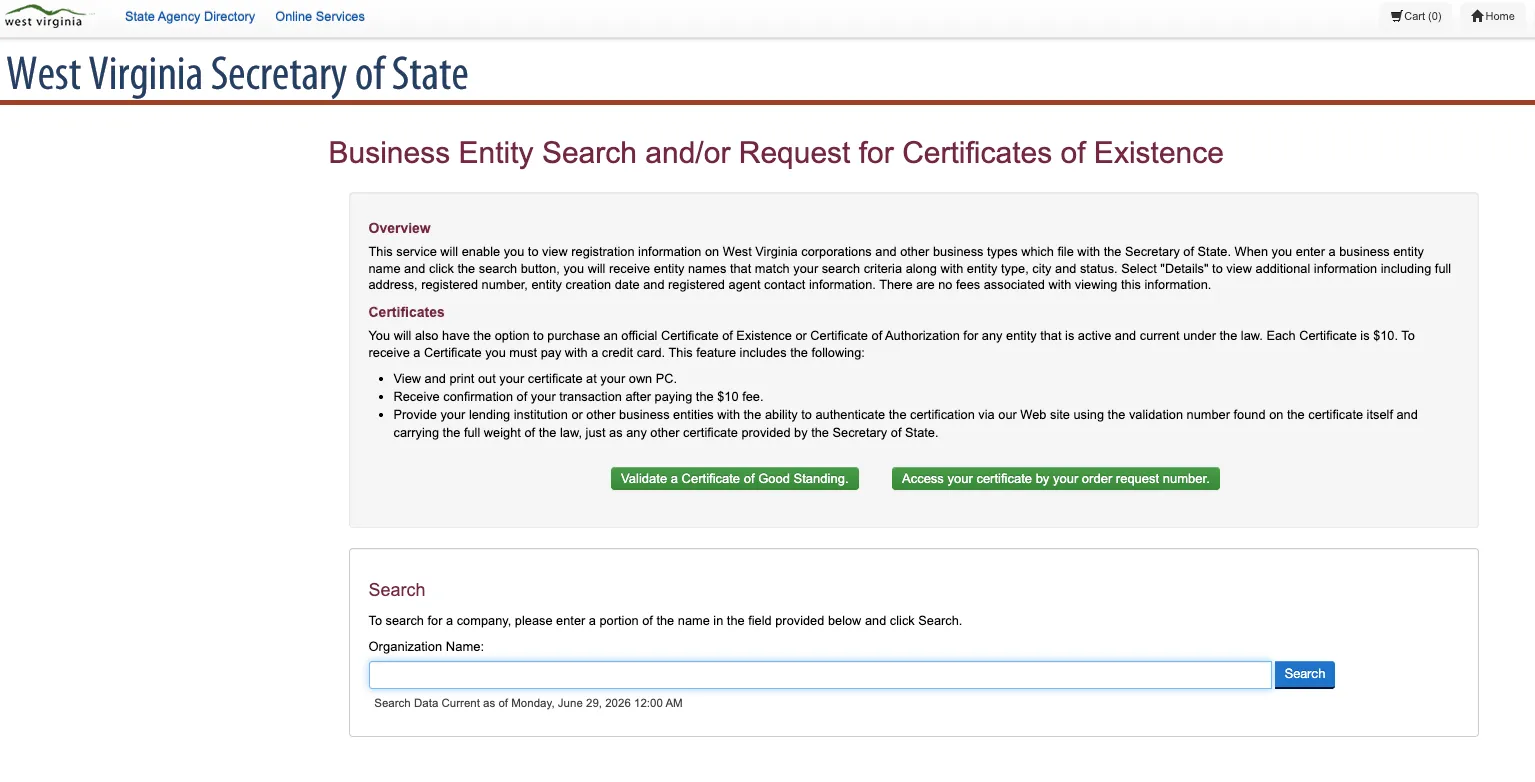This screenshot has width=1535, height=782.
Task: Click the bullet 'View and print out your certificate'
Action: pyautogui.click(x=535, y=379)
